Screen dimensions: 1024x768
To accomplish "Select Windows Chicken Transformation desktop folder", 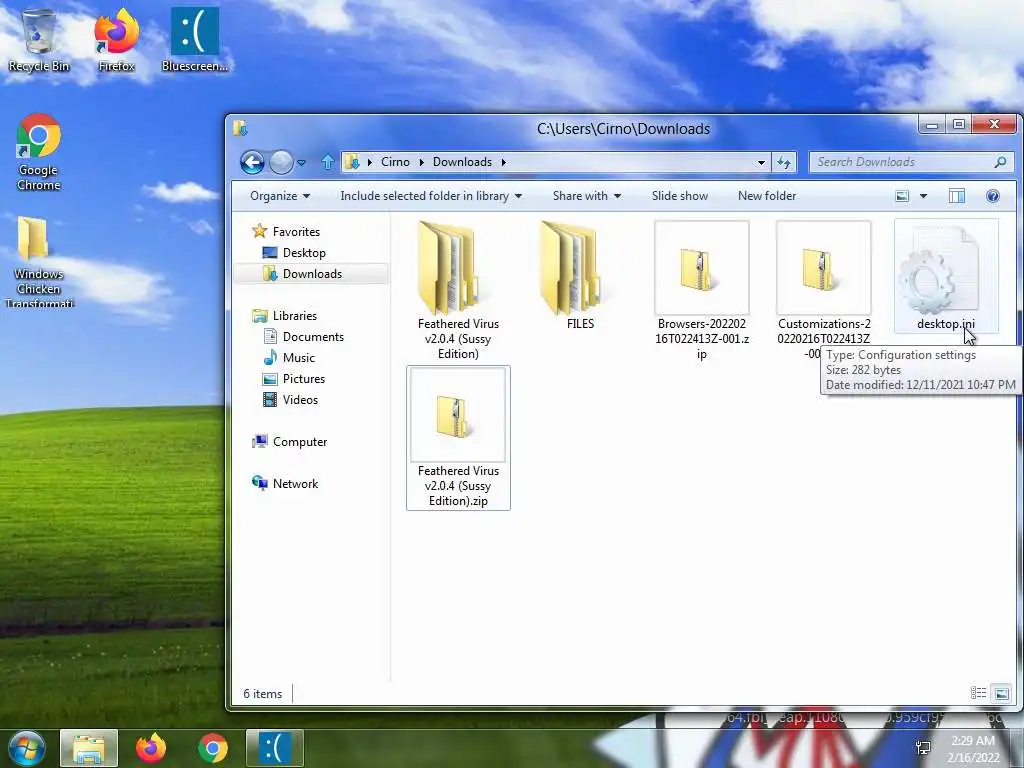I will tap(39, 263).
